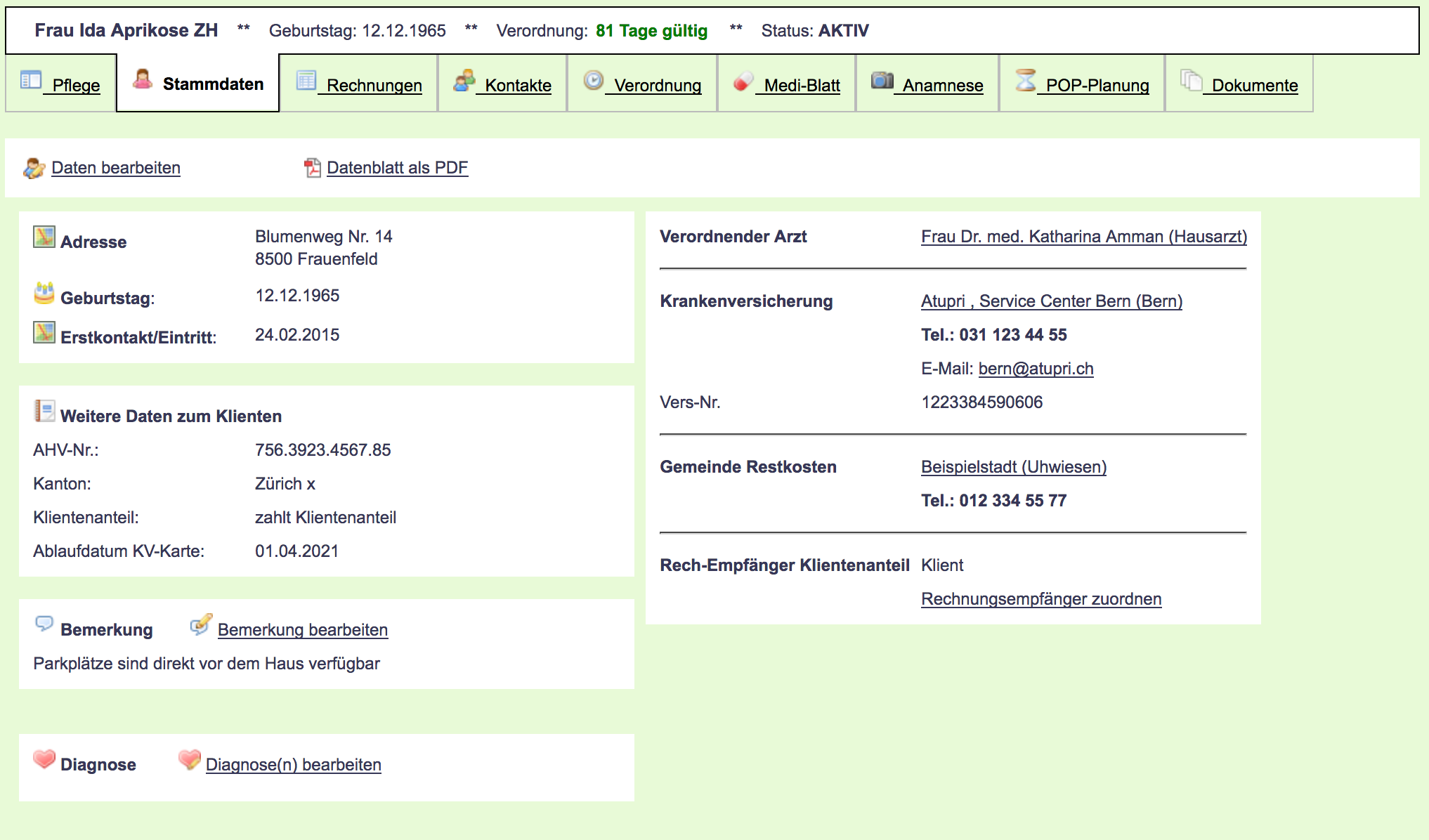This screenshot has height=840, width=1429.
Task: Click the bern@atupri.ch email link
Action: pos(1036,369)
